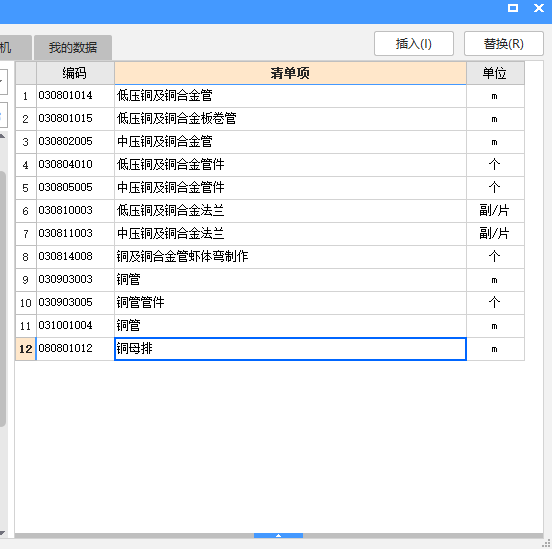Click the 插入(I) button
The width and height of the screenshot is (552, 549).
click(x=414, y=44)
